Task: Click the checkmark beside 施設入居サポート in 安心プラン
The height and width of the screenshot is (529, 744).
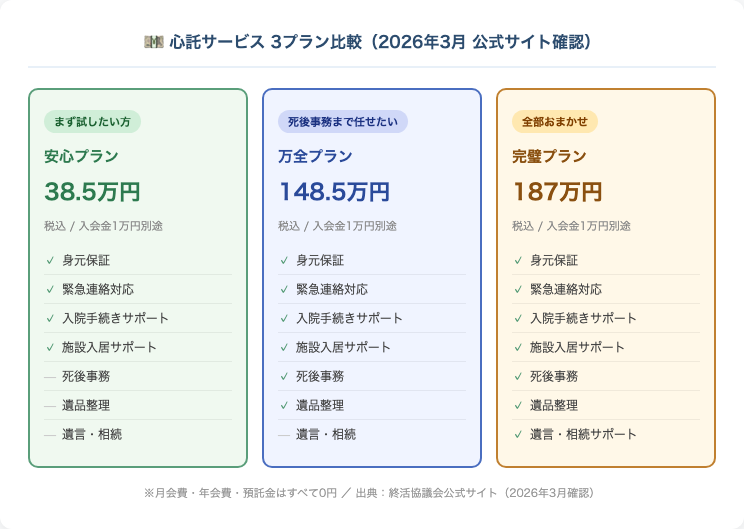Action: [x=50, y=347]
